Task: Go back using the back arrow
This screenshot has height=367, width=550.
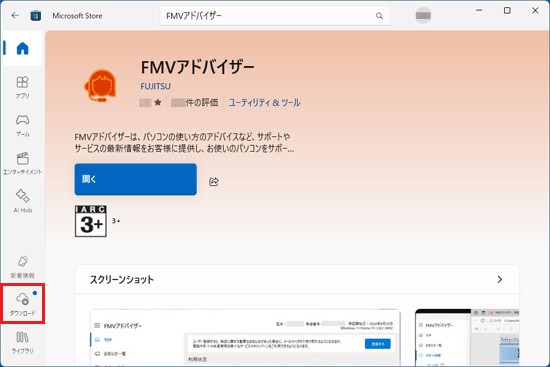Action: [x=15, y=15]
